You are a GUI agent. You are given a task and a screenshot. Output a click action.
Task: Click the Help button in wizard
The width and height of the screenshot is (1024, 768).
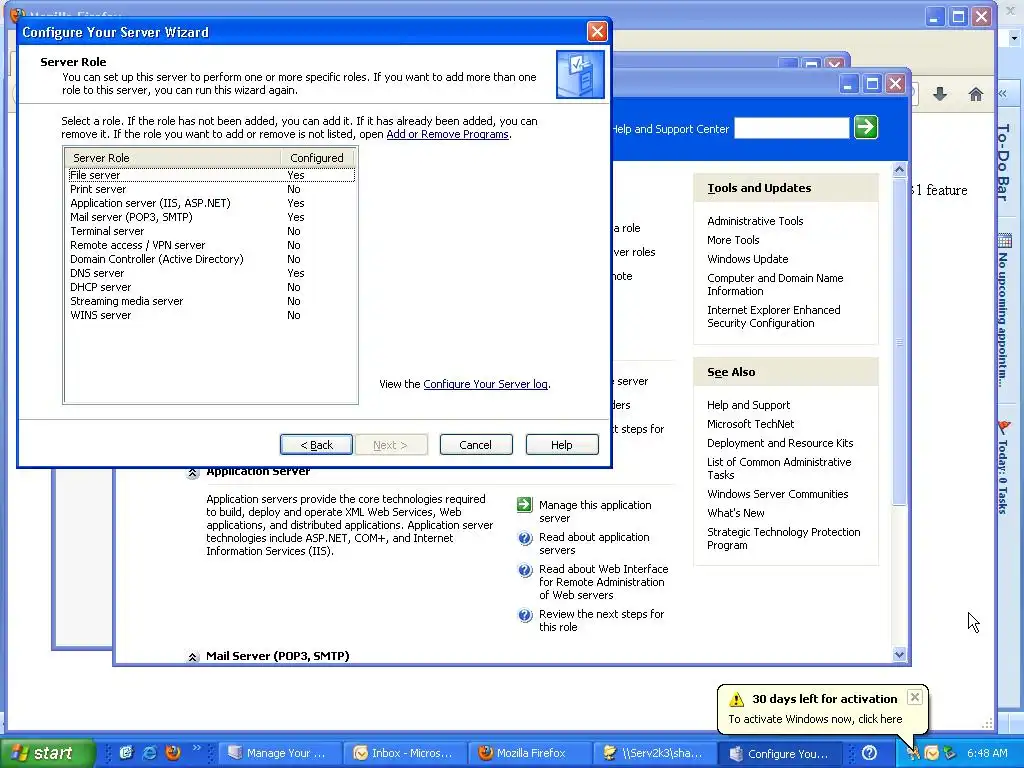562,445
